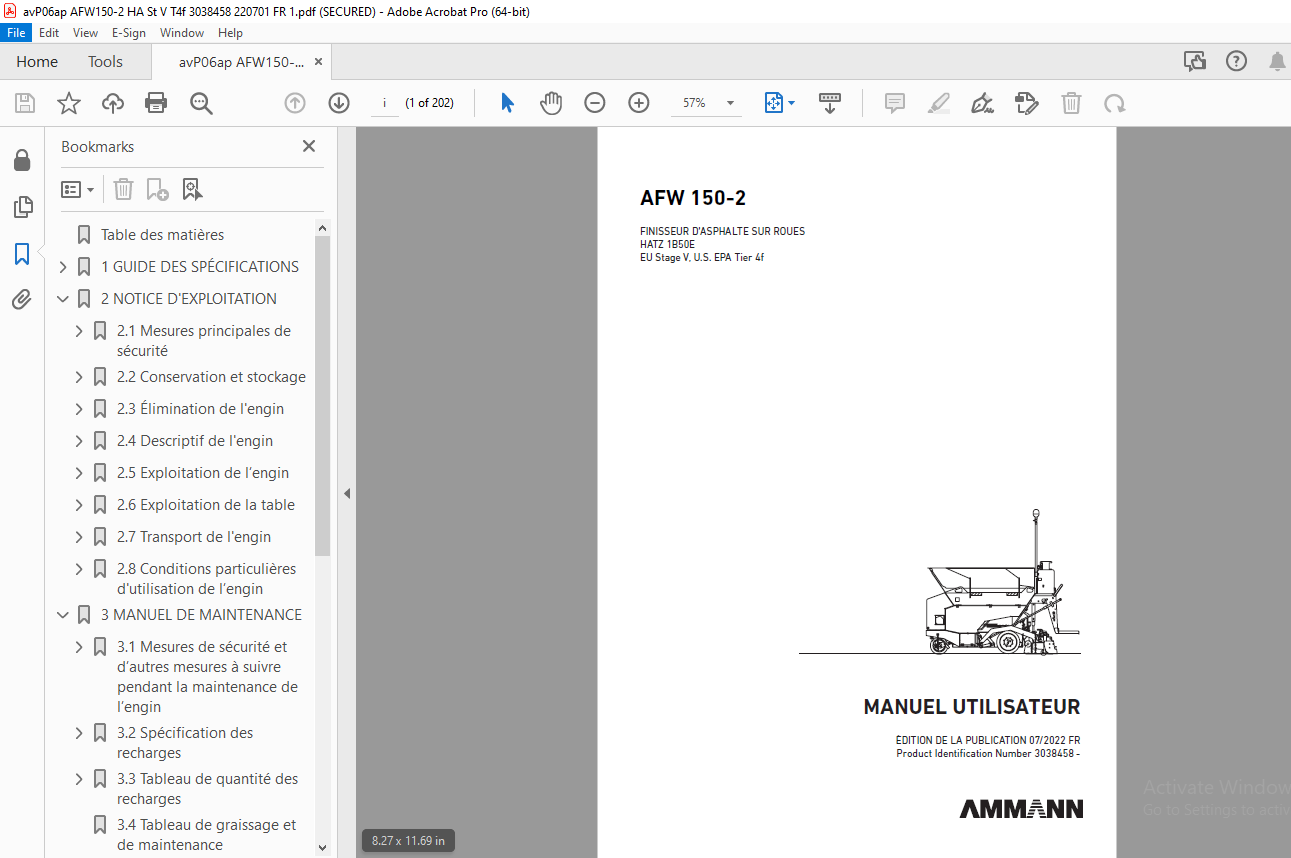Viewport: 1291px width, 858px height.
Task: Expand 3.2 Spécification des recharges
Action: [79, 733]
